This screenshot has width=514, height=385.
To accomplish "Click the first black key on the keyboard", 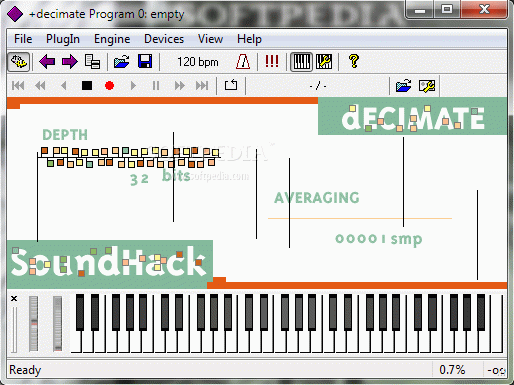I will pyautogui.click(x=80, y=312).
